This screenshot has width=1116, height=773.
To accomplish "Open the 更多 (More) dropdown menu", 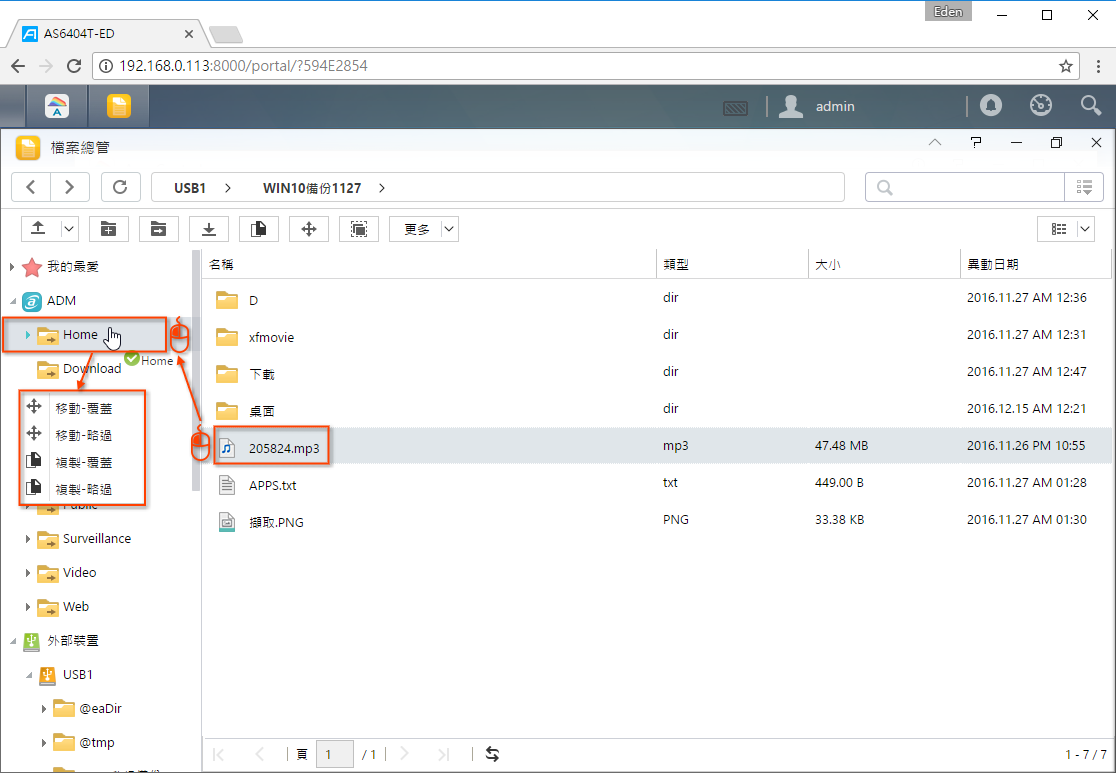I will click(423, 228).
